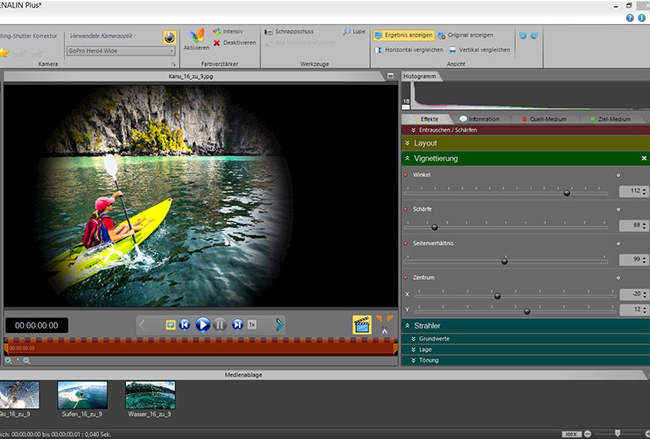The height and width of the screenshot is (440, 650).
Task: Jump to the next frame
Action: coord(237,324)
